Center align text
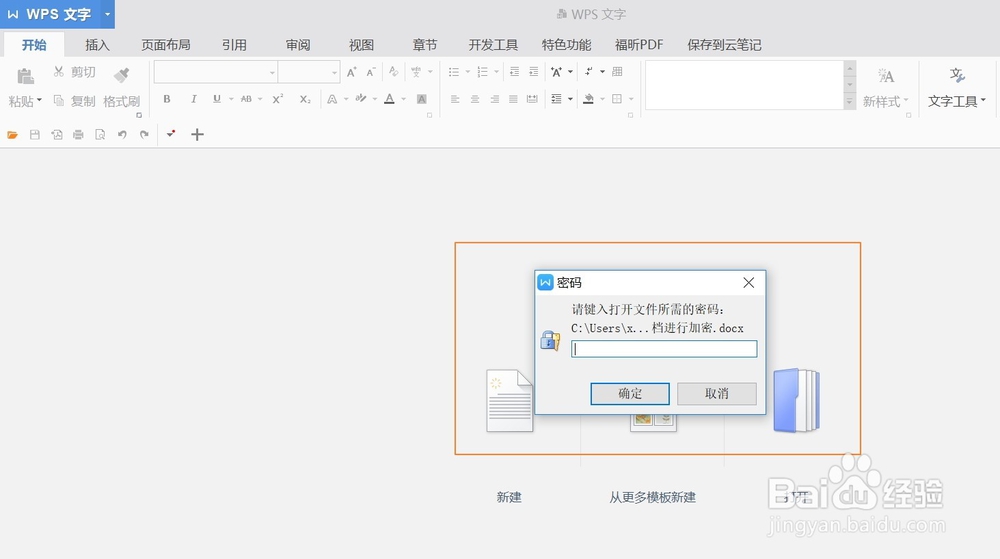The height and width of the screenshot is (559, 1000). tap(474, 99)
